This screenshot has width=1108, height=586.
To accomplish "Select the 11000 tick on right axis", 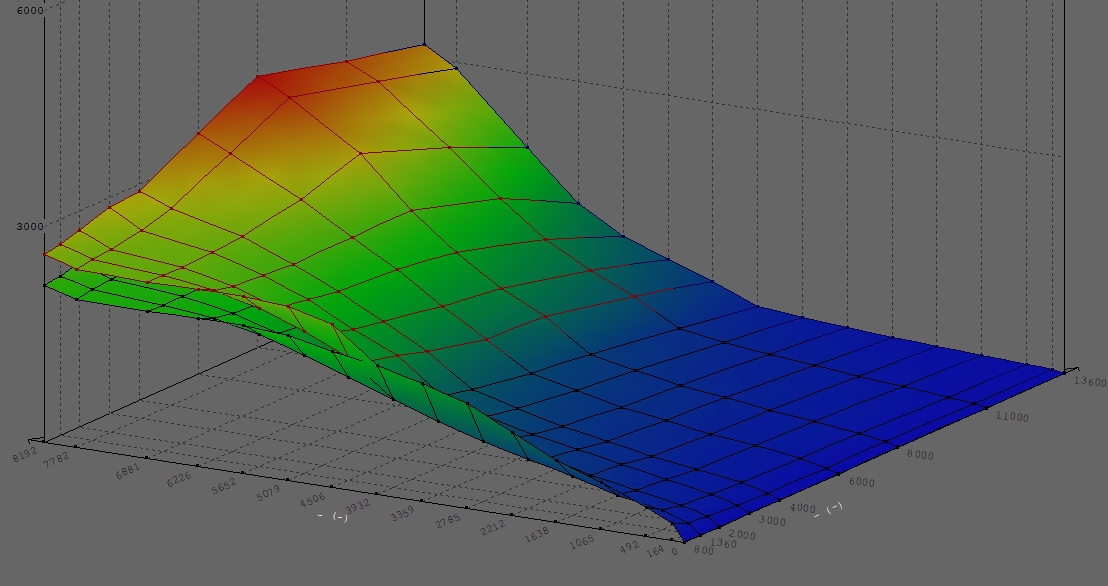I will point(1011,418).
